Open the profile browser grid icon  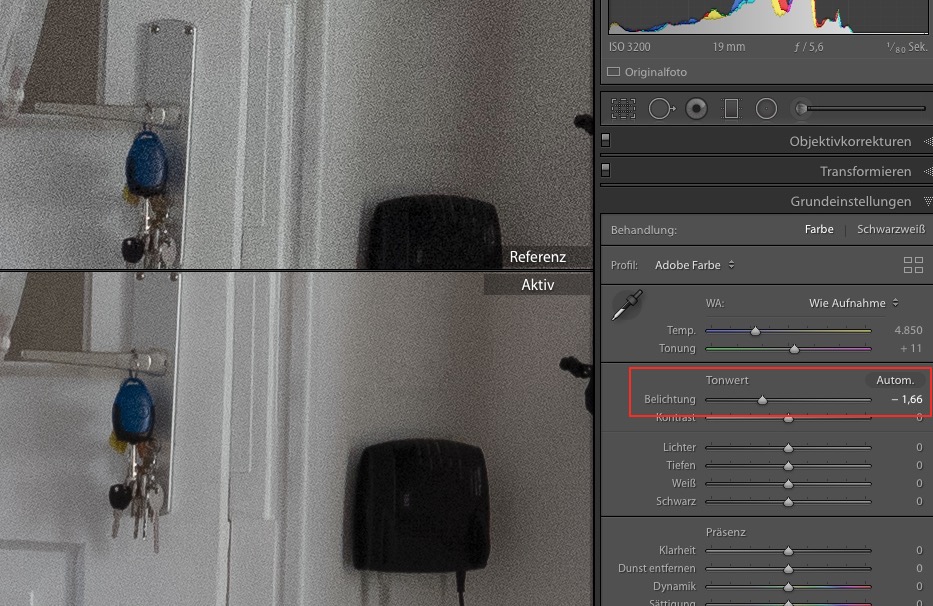tap(912, 265)
